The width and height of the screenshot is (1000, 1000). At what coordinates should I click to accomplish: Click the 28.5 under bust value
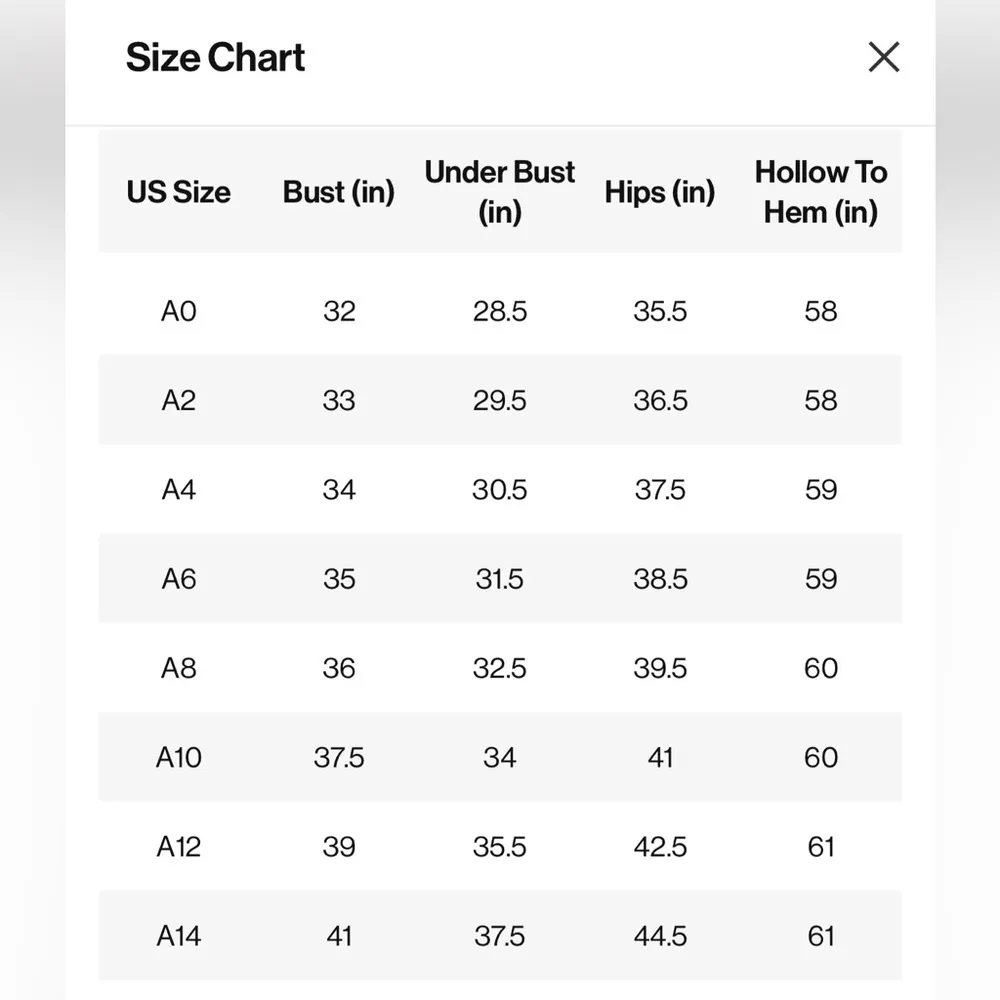point(500,311)
